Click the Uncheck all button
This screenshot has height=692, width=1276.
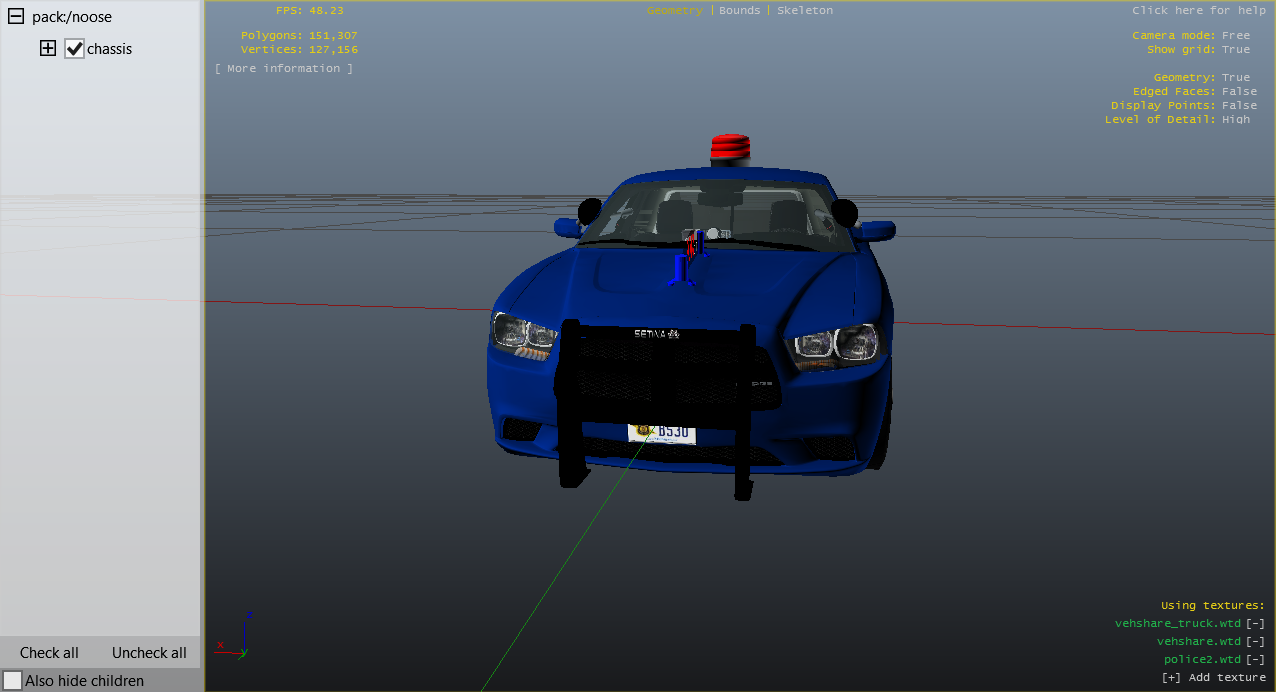click(149, 653)
